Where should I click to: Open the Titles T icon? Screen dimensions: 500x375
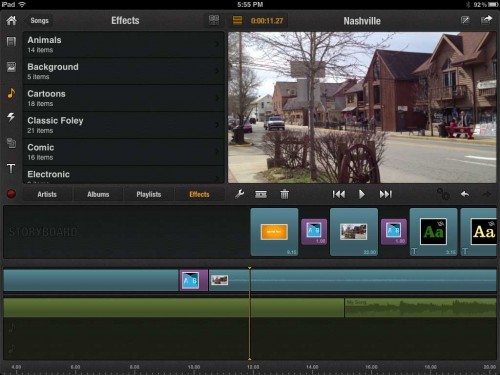click(11, 168)
